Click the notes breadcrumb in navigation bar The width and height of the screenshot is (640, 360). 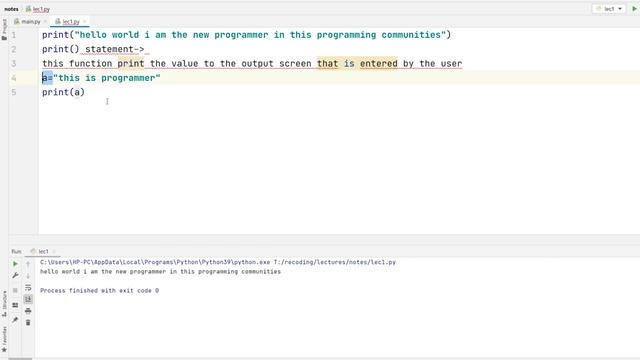[11, 9]
